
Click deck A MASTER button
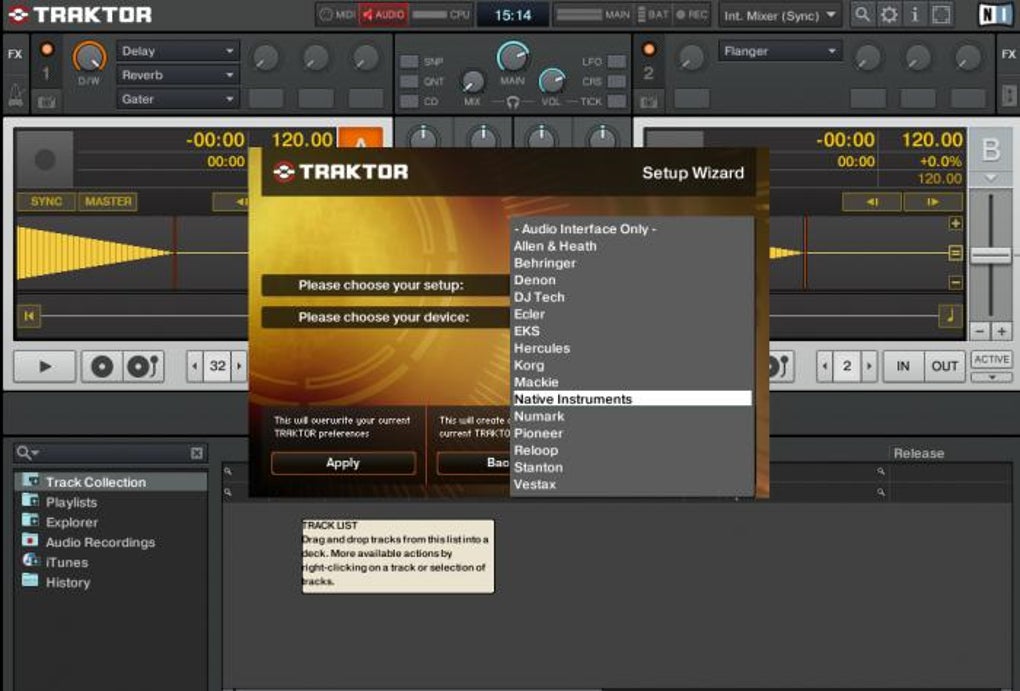click(x=108, y=202)
